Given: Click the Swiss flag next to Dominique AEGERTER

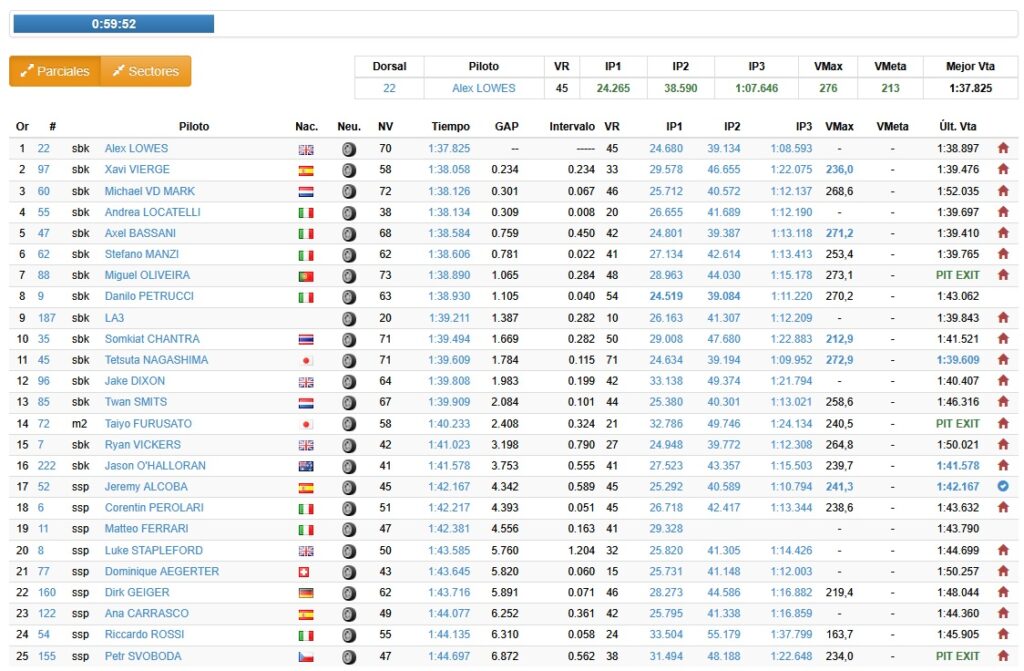Looking at the screenshot, I should pyautogui.click(x=306, y=572).
